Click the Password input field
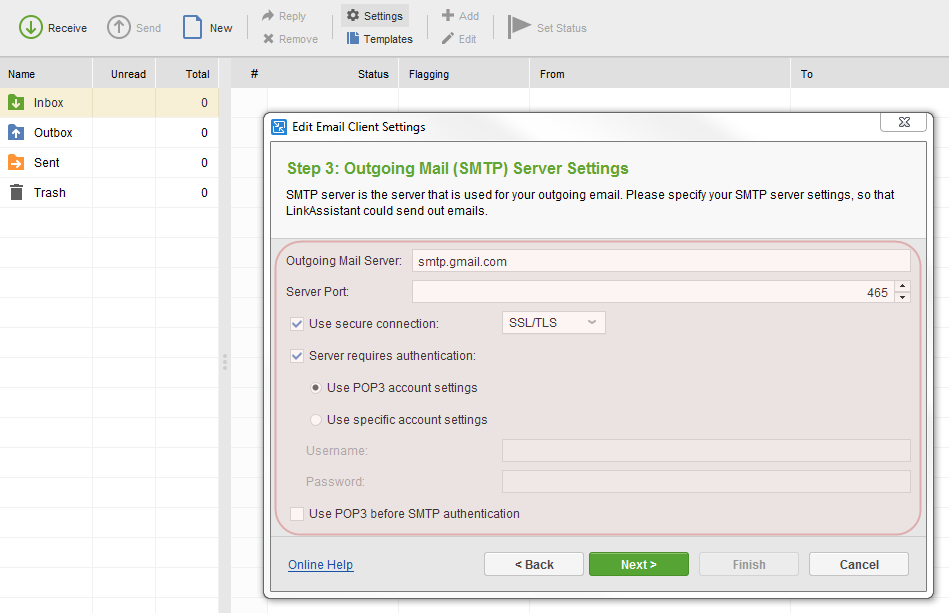 [706, 482]
